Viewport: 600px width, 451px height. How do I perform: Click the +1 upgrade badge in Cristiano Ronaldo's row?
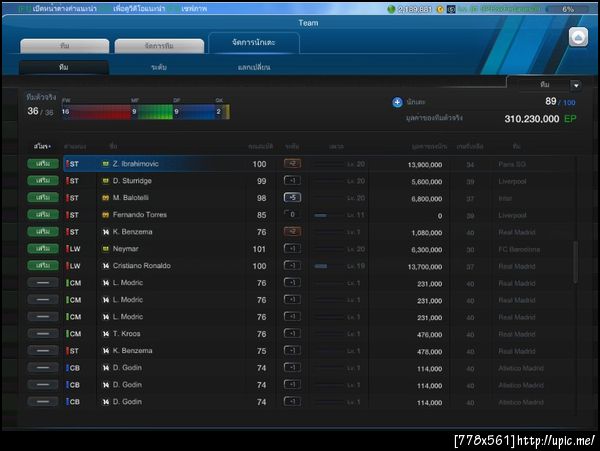[x=292, y=265]
